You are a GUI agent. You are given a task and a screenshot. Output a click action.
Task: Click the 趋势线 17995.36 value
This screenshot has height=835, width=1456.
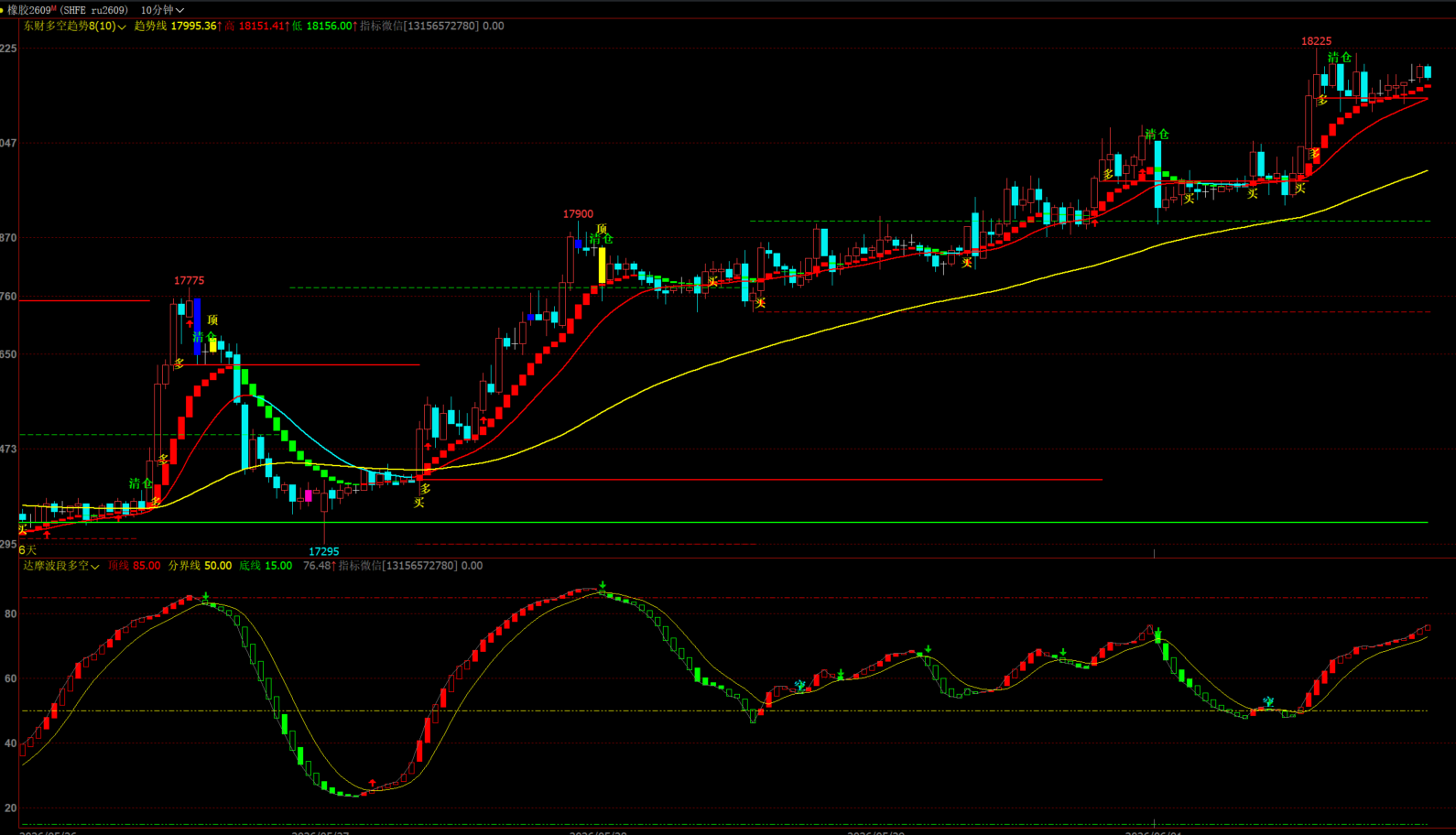(x=176, y=26)
